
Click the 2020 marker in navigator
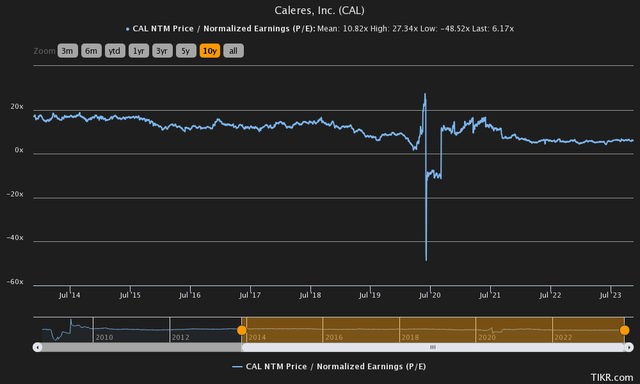pos(487,337)
